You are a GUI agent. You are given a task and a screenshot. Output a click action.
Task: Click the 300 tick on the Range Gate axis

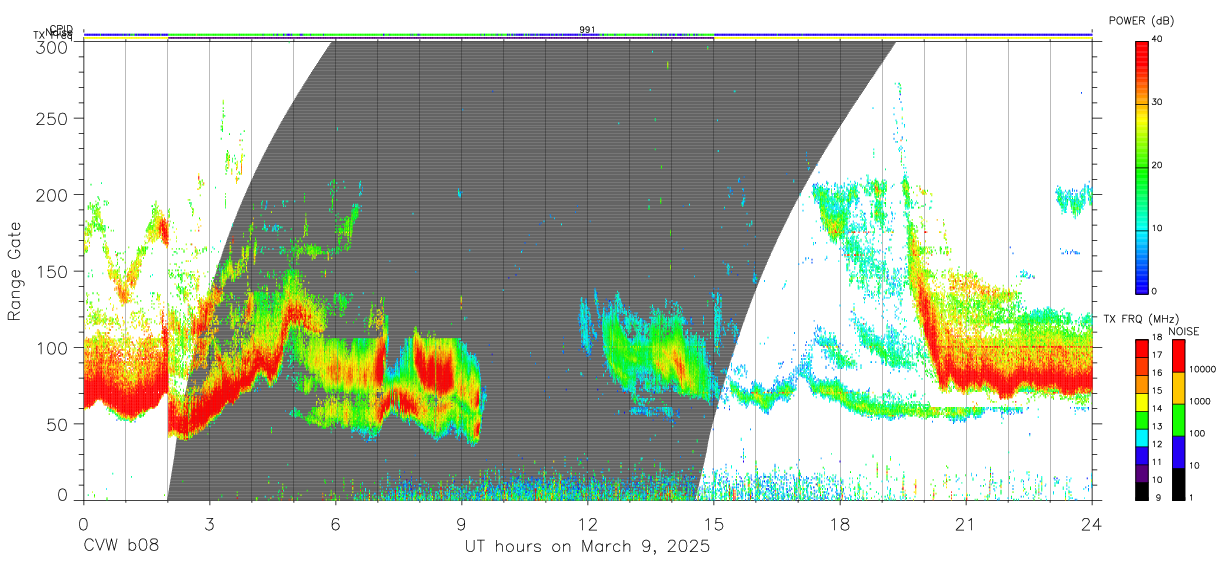[x=53, y=47]
